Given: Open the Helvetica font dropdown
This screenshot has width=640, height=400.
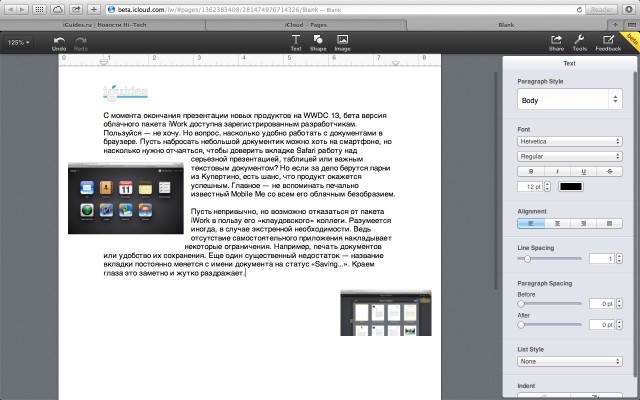Looking at the screenshot, I should coord(570,141).
